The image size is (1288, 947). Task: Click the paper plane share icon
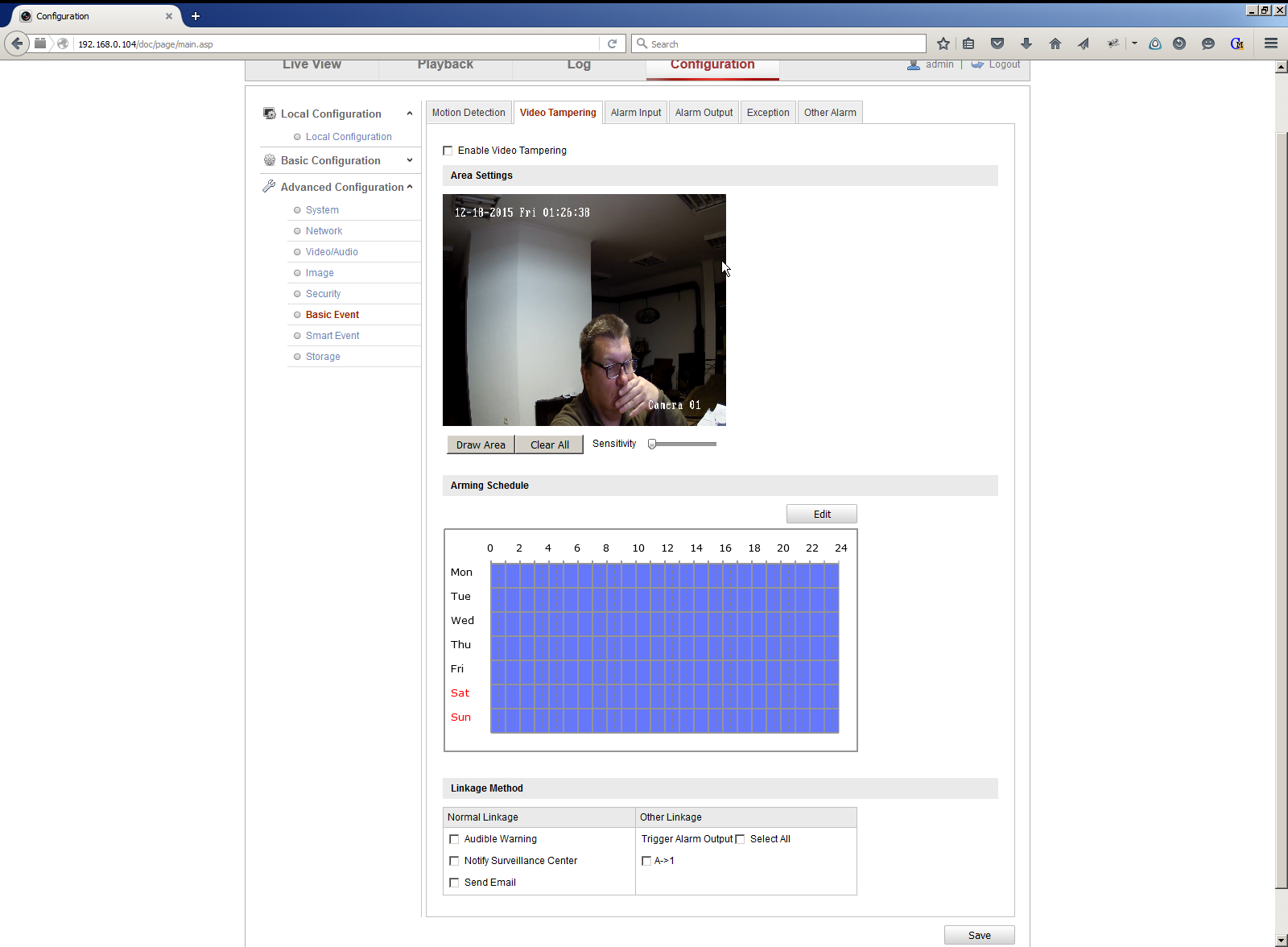tap(1084, 43)
